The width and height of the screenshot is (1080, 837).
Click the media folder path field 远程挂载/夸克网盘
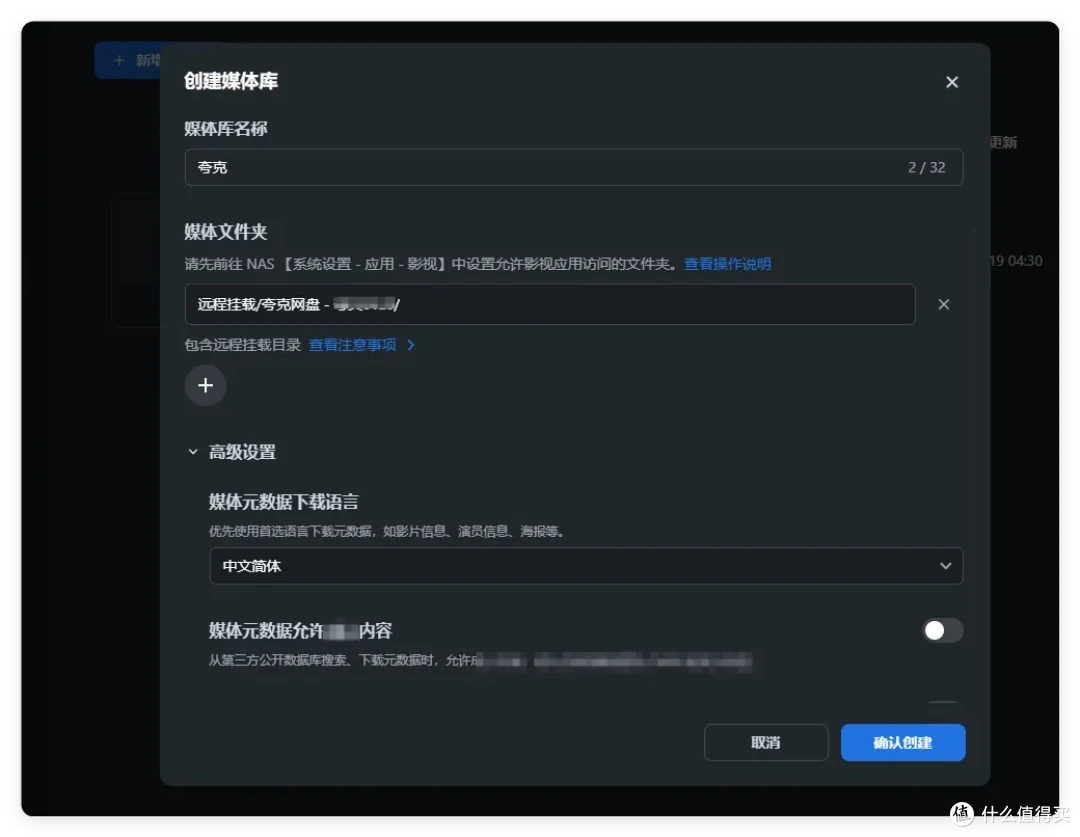550,304
